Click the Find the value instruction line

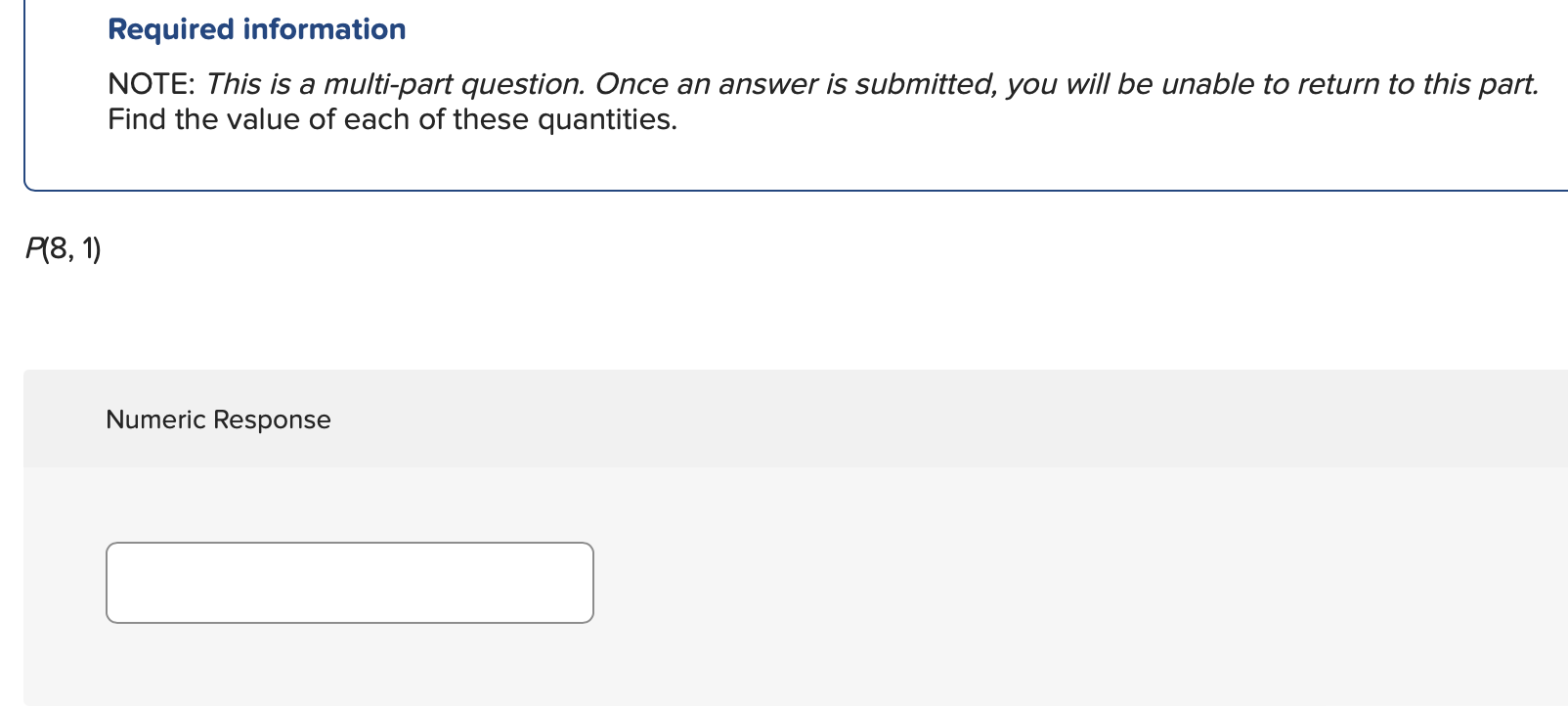coord(391,119)
